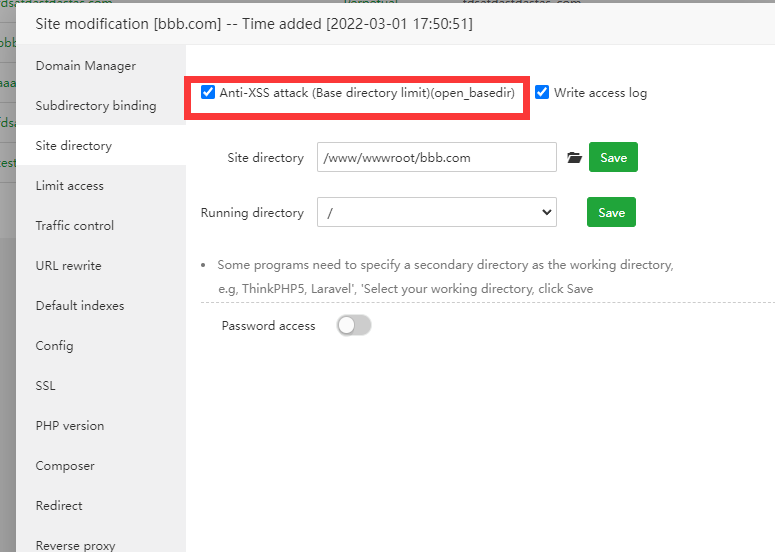This screenshot has height=552, width=775.
Task: Uncheck Anti-XSS attack open_basedir checkbox
Action: (x=208, y=93)
